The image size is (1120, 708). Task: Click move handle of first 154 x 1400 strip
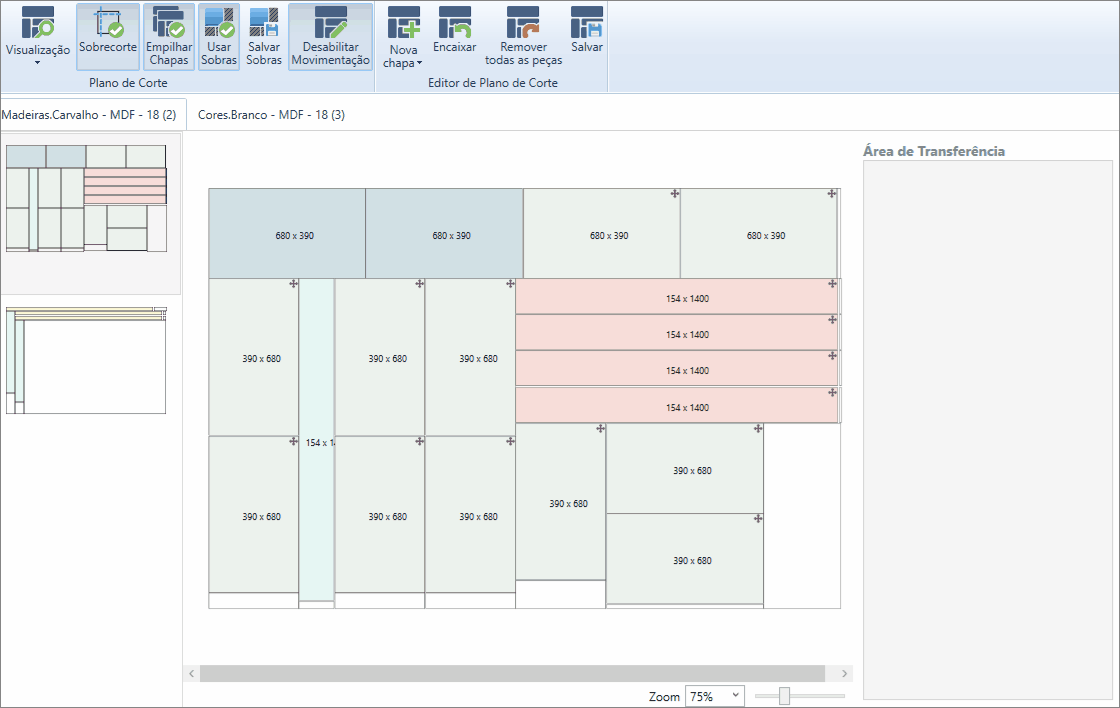pyautogui.click(x=832, y=284)
